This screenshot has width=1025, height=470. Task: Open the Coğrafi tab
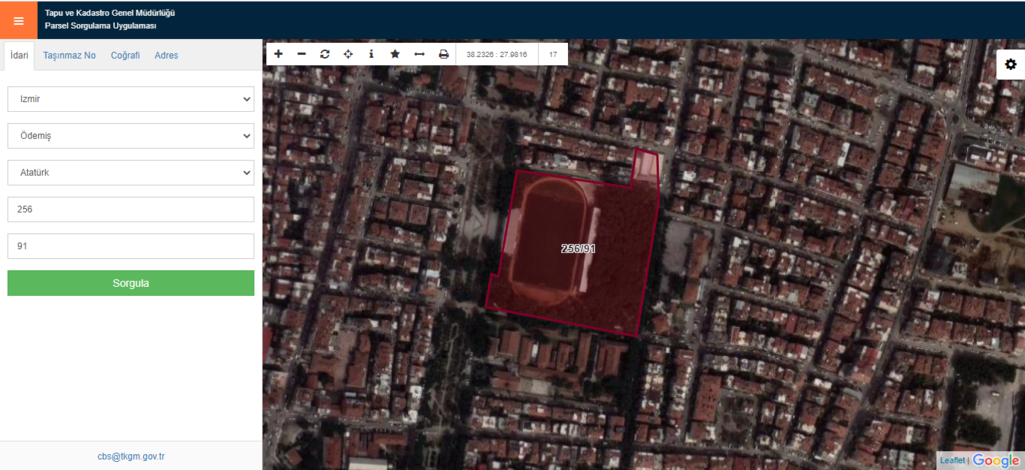pyautogui.click(x=126, y=56)
